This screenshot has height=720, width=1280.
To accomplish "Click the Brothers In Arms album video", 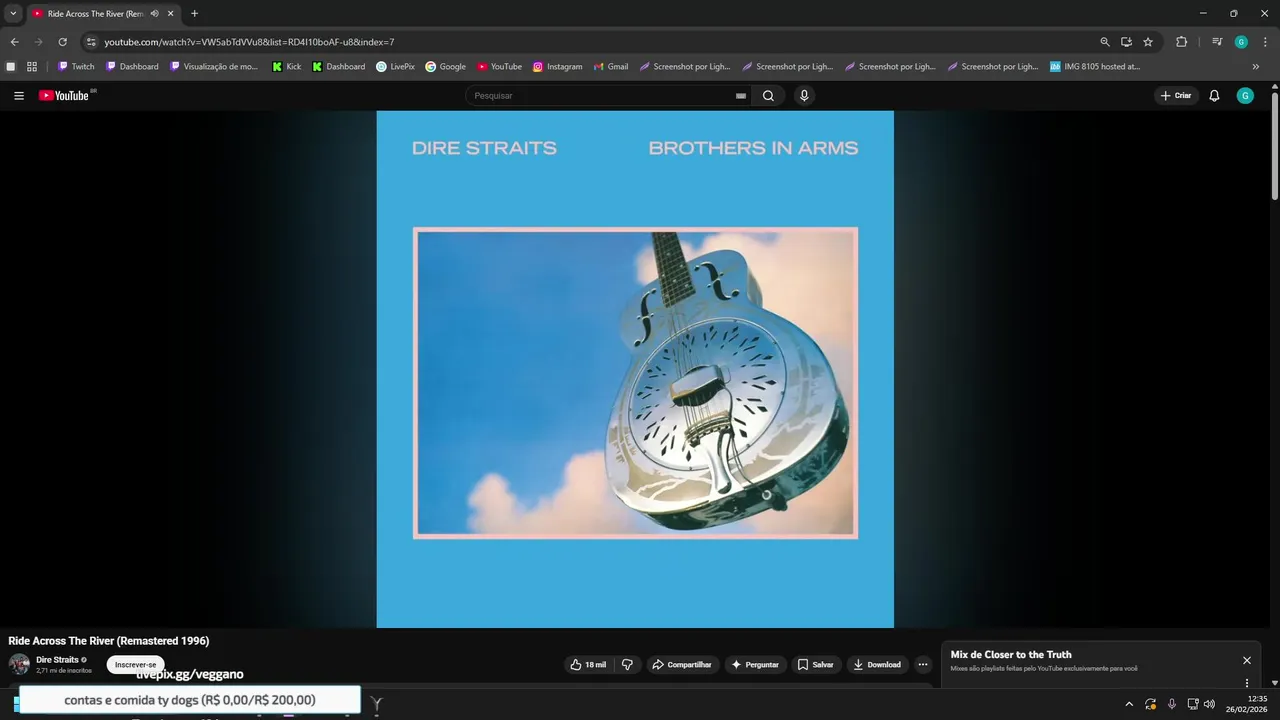I will click(635, 369).
